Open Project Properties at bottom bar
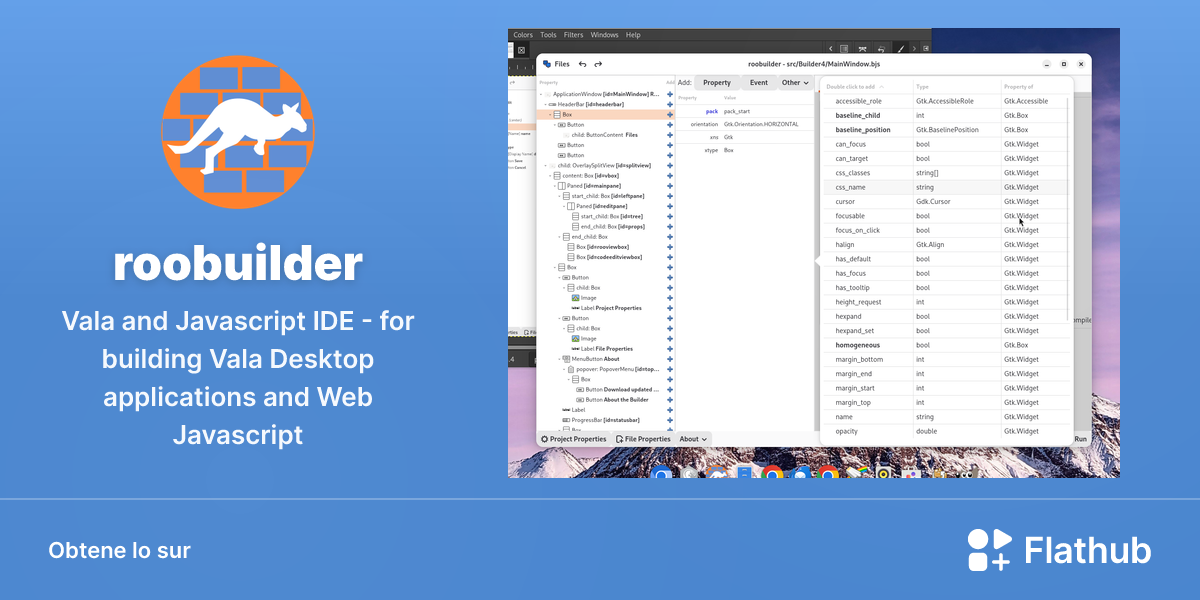This screenshot has width=1200, height=600. click(x=574, y=439)
